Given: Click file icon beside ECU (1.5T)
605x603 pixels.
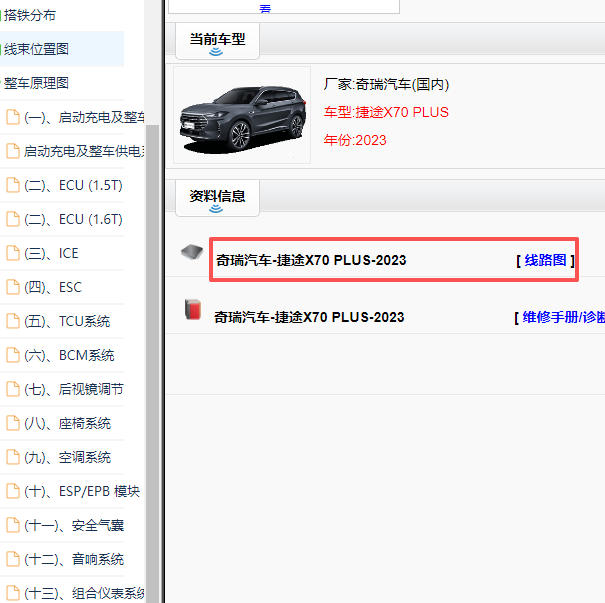Looking at the screenshot, I should coord(13,185).
